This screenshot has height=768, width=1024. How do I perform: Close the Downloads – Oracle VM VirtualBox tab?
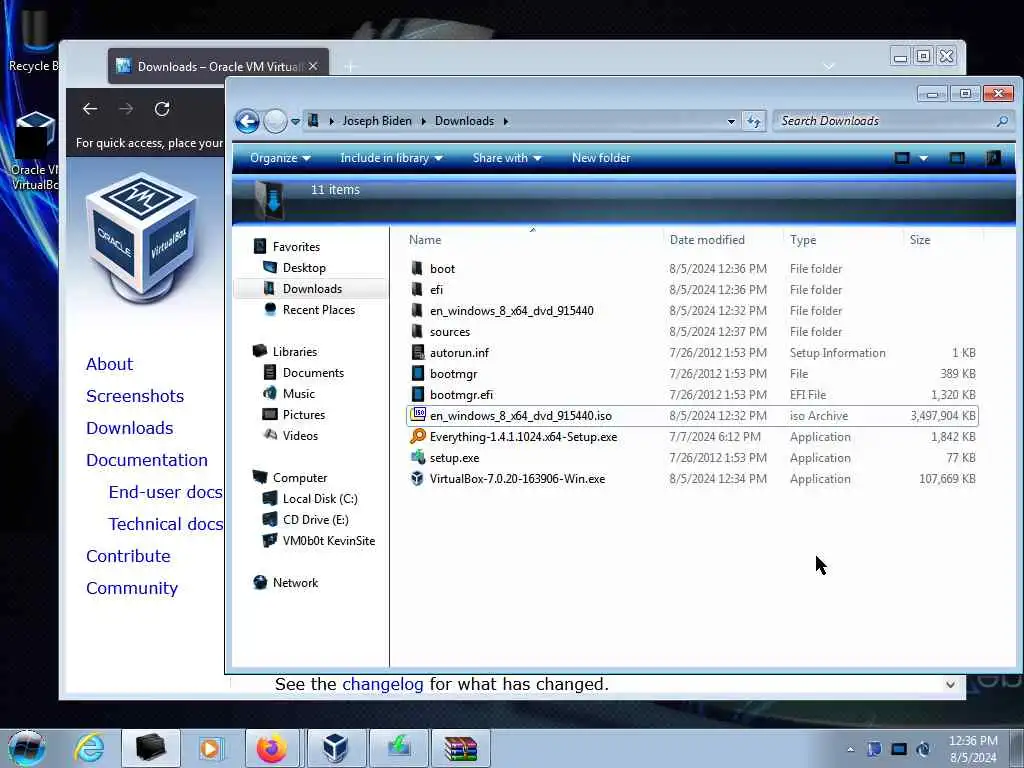(x=313, y=66)
